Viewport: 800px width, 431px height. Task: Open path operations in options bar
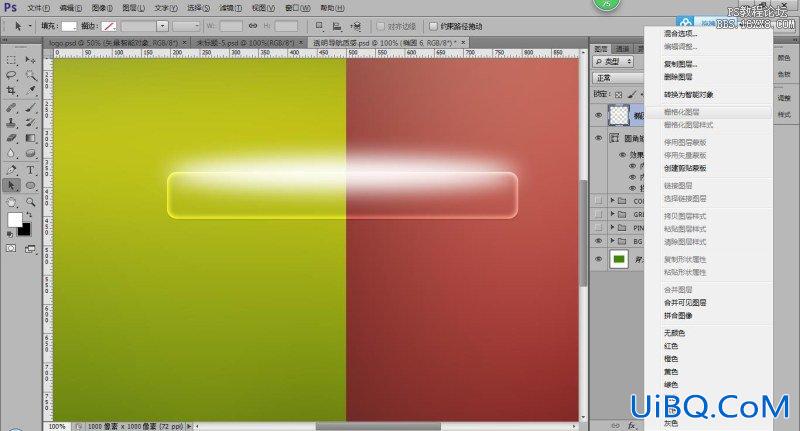point(319,26)
